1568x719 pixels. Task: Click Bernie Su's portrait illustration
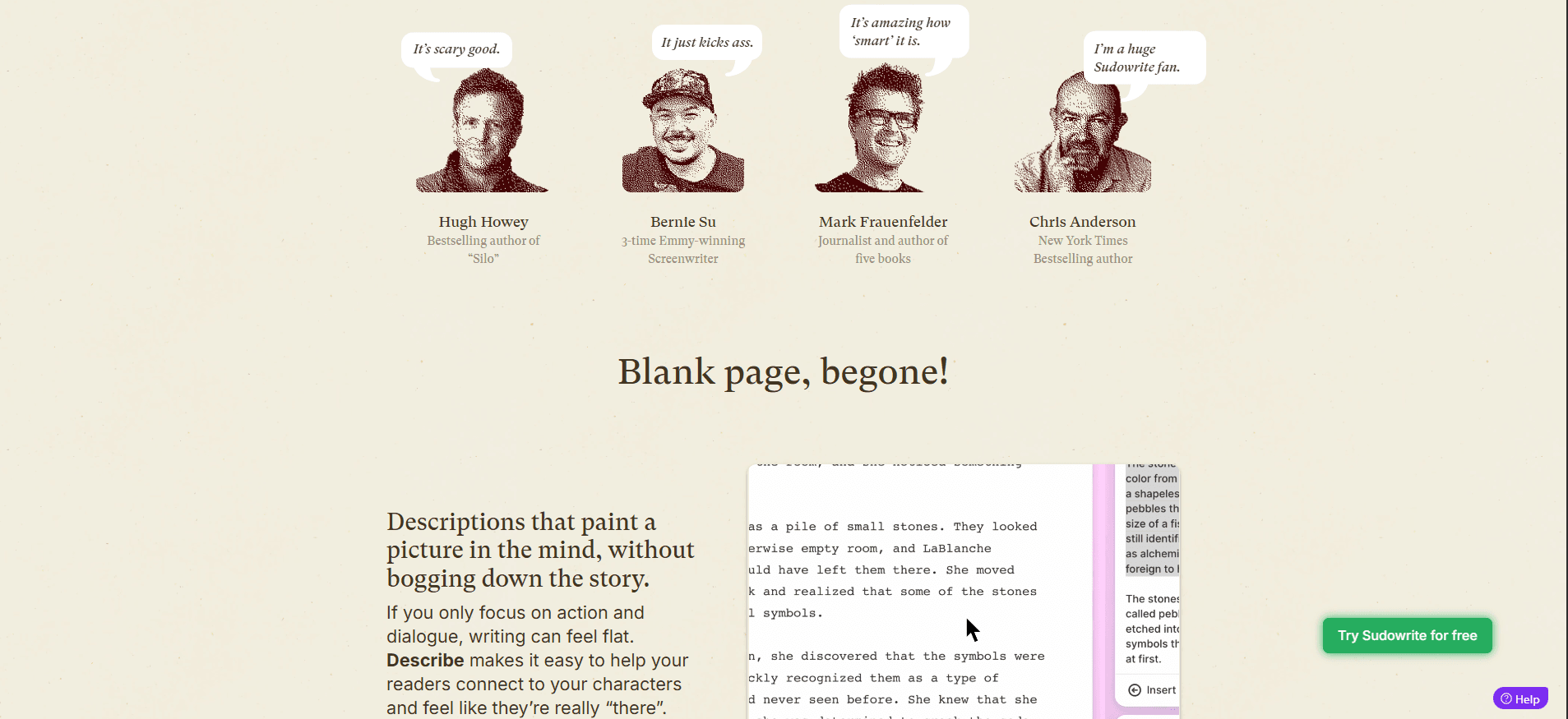point(682,133)
